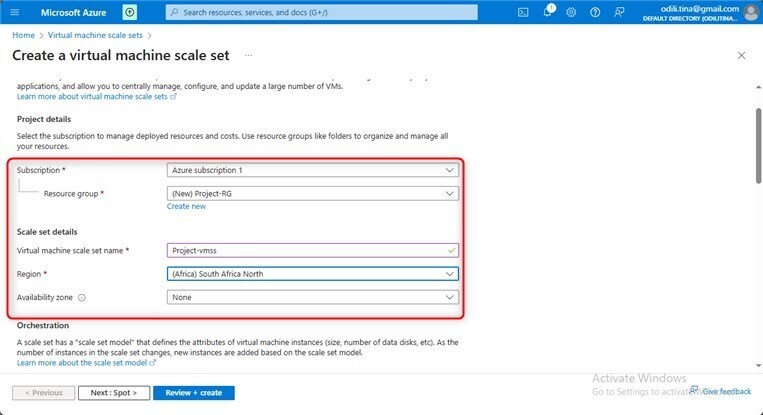Open the help question mark menu
763x415 pixels.
point(595,12)
